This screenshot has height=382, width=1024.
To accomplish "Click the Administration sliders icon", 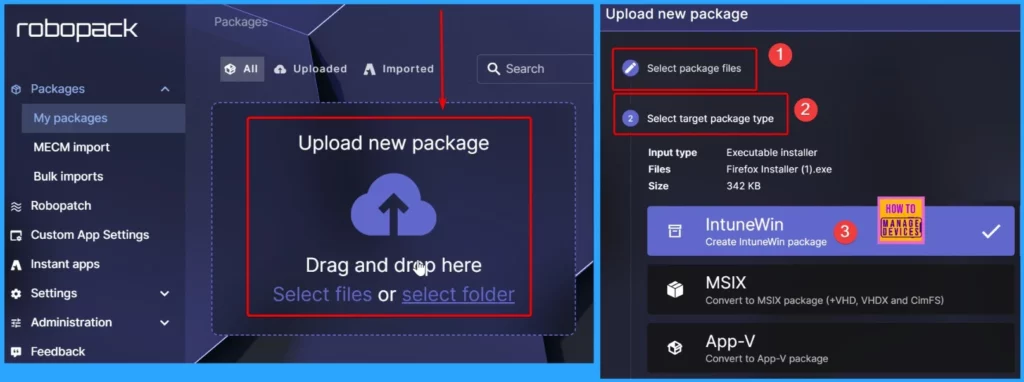I will [16, 323].
